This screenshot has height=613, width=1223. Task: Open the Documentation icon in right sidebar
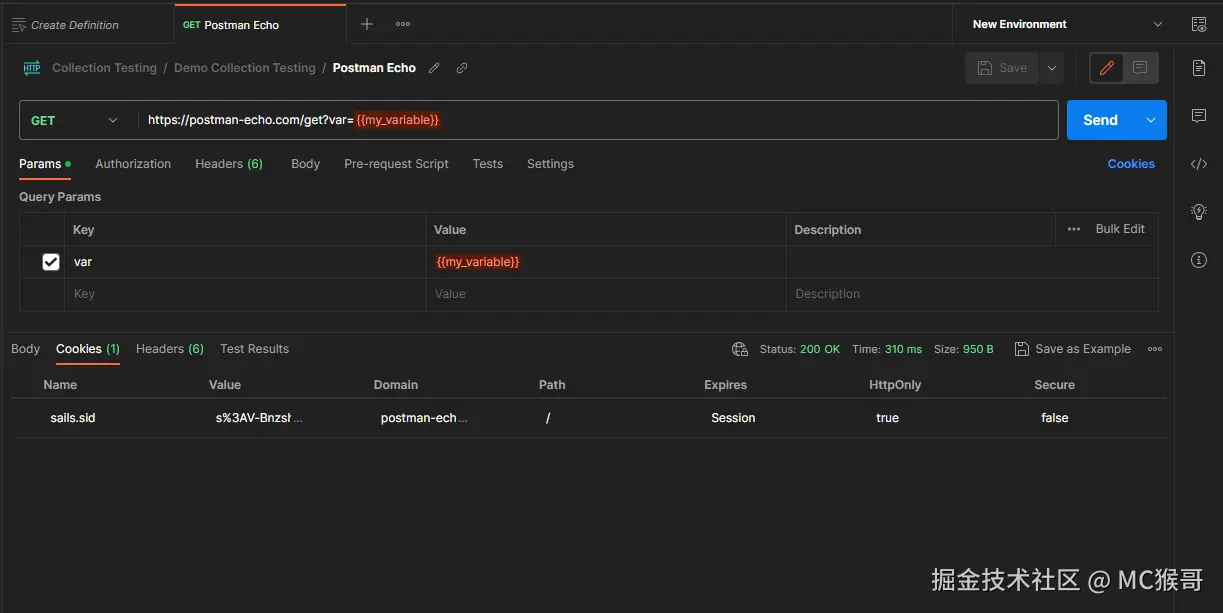point(1199,68)
